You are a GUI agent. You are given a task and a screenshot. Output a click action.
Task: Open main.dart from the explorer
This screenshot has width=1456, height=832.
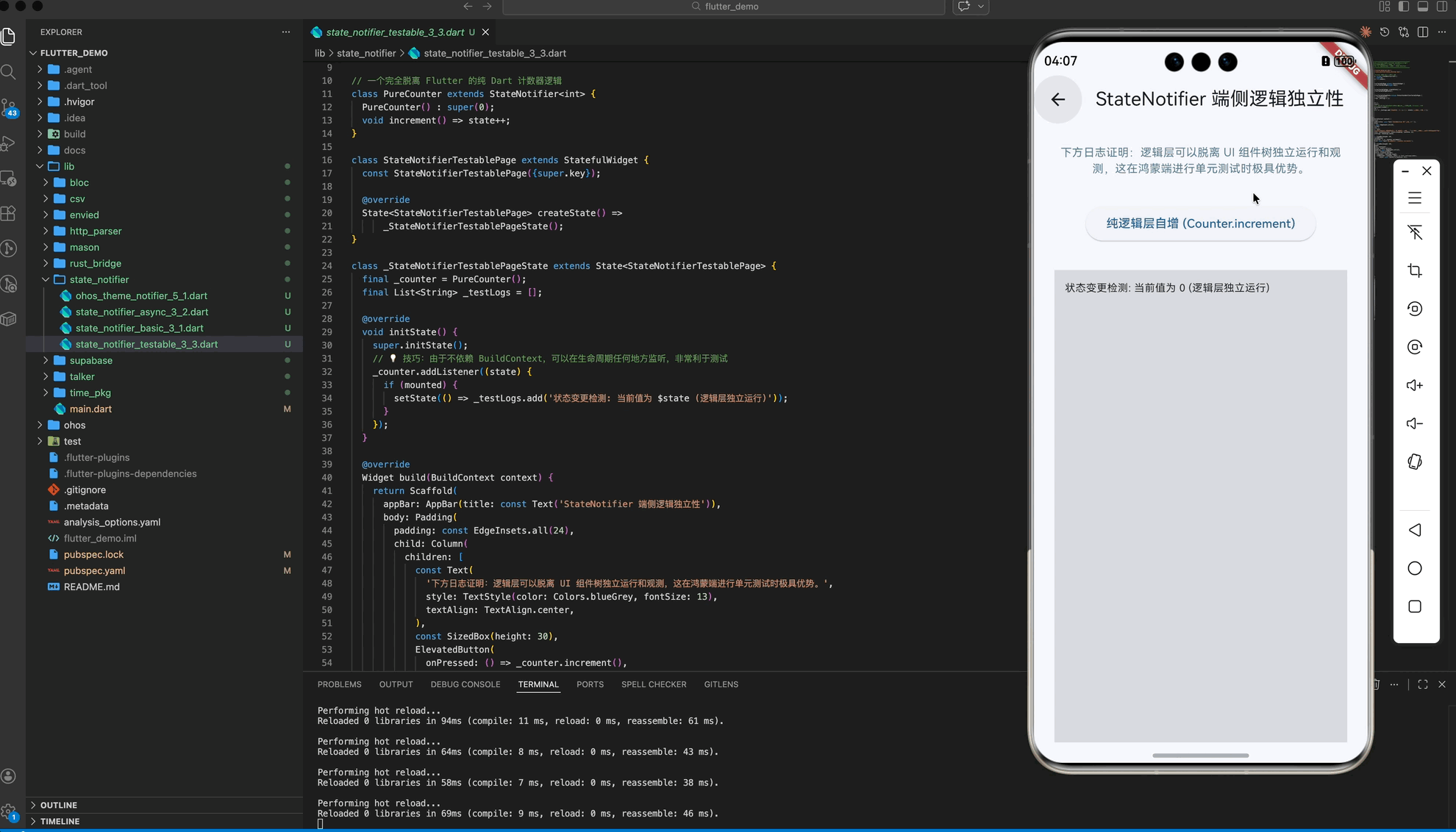[x=90, y=409]
